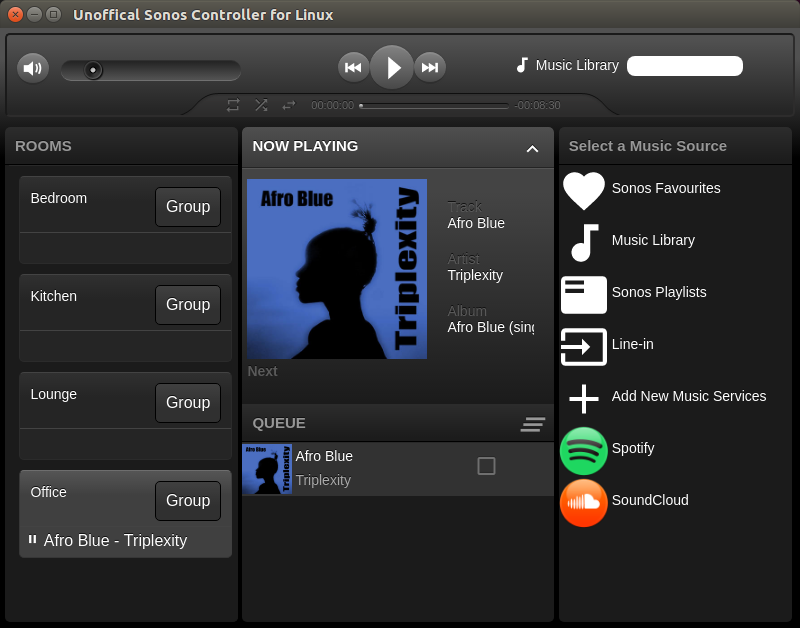Click the large Afro Blue album artwork

click(x=337, y=269)
